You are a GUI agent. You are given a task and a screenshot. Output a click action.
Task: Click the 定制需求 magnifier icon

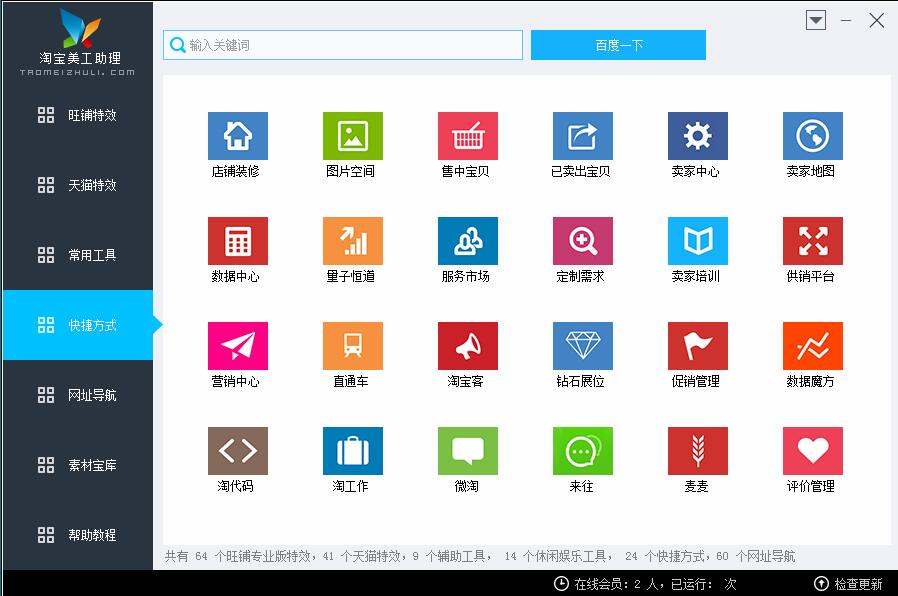tap(582, 240)
